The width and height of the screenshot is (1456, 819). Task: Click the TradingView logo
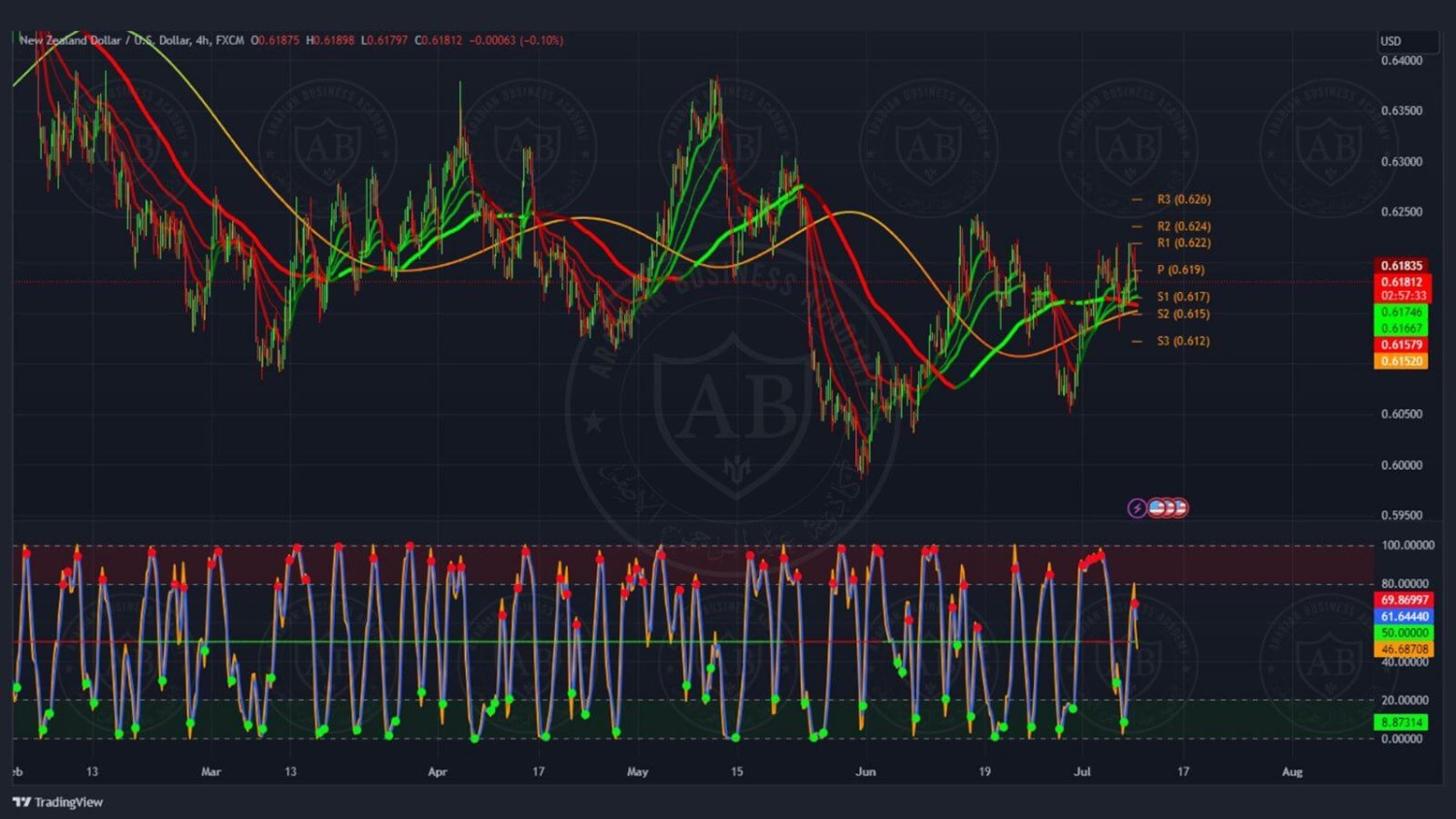point(57,802)
